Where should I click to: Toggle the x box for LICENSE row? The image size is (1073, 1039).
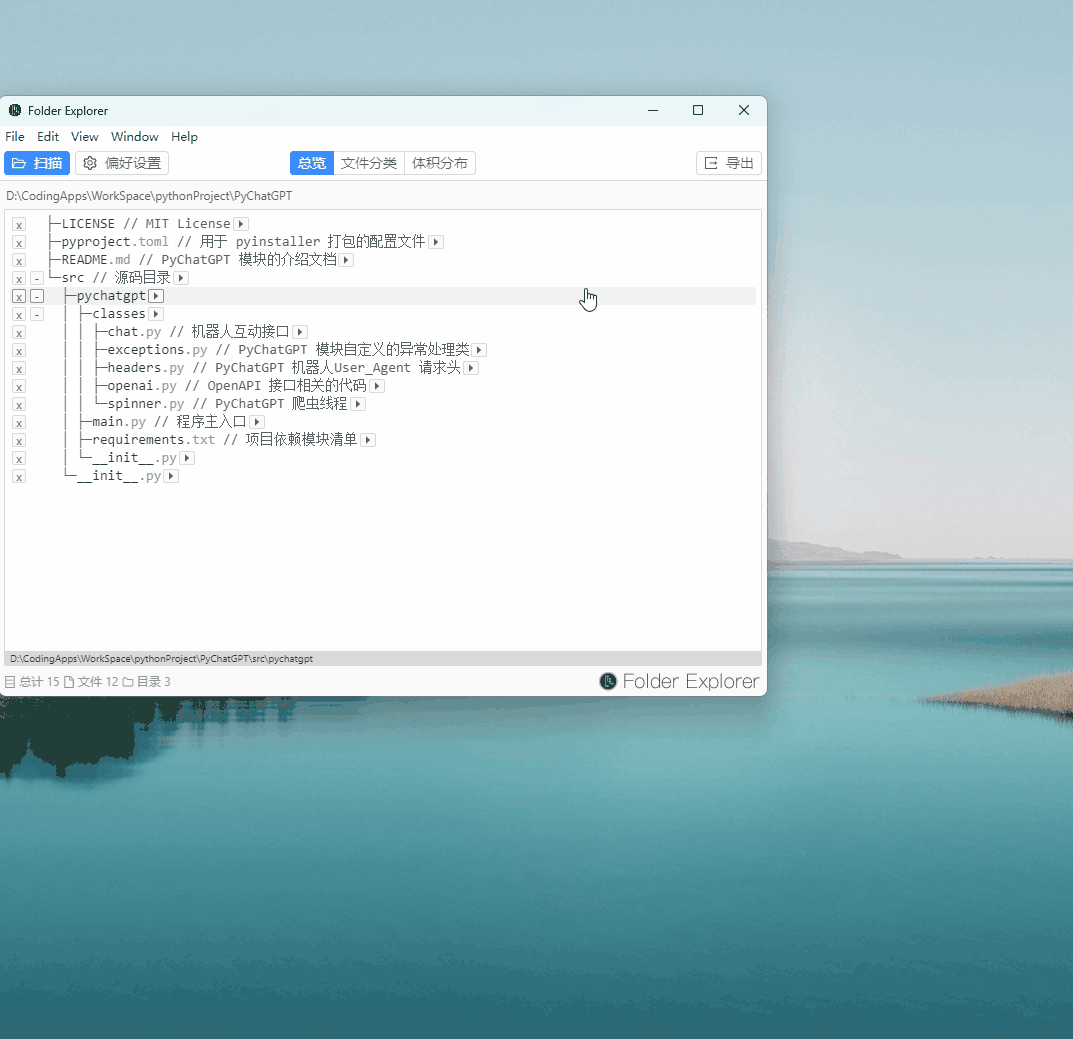pos(19,225)
